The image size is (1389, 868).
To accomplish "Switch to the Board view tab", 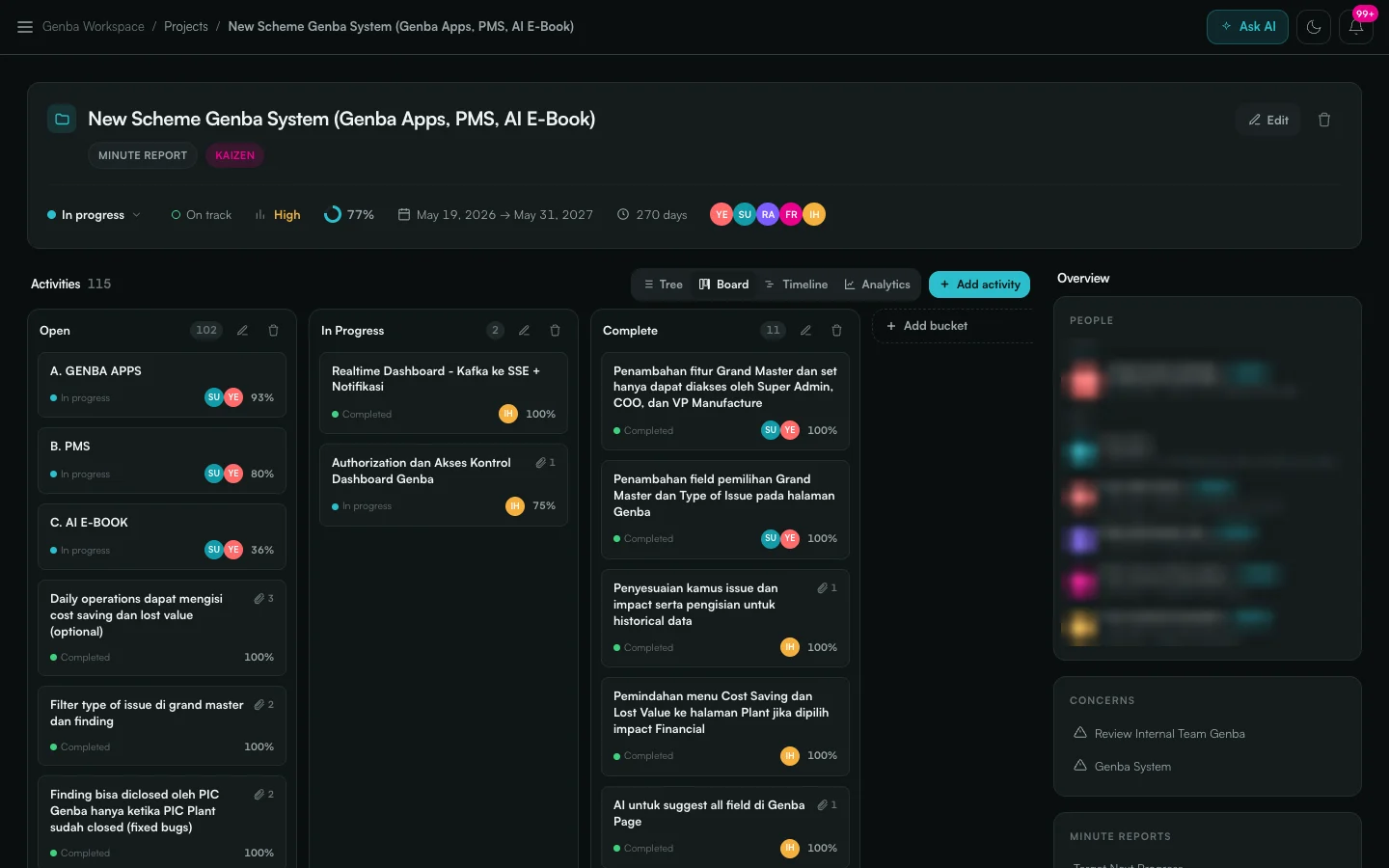I will [x=723, y=285].
